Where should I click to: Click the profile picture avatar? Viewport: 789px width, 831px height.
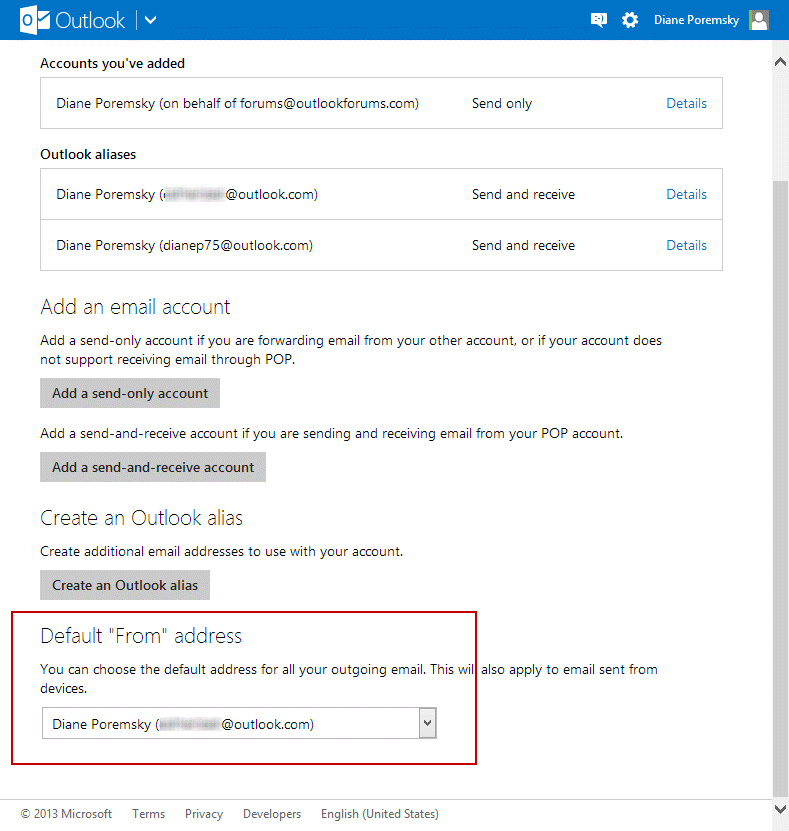[759, 20]
